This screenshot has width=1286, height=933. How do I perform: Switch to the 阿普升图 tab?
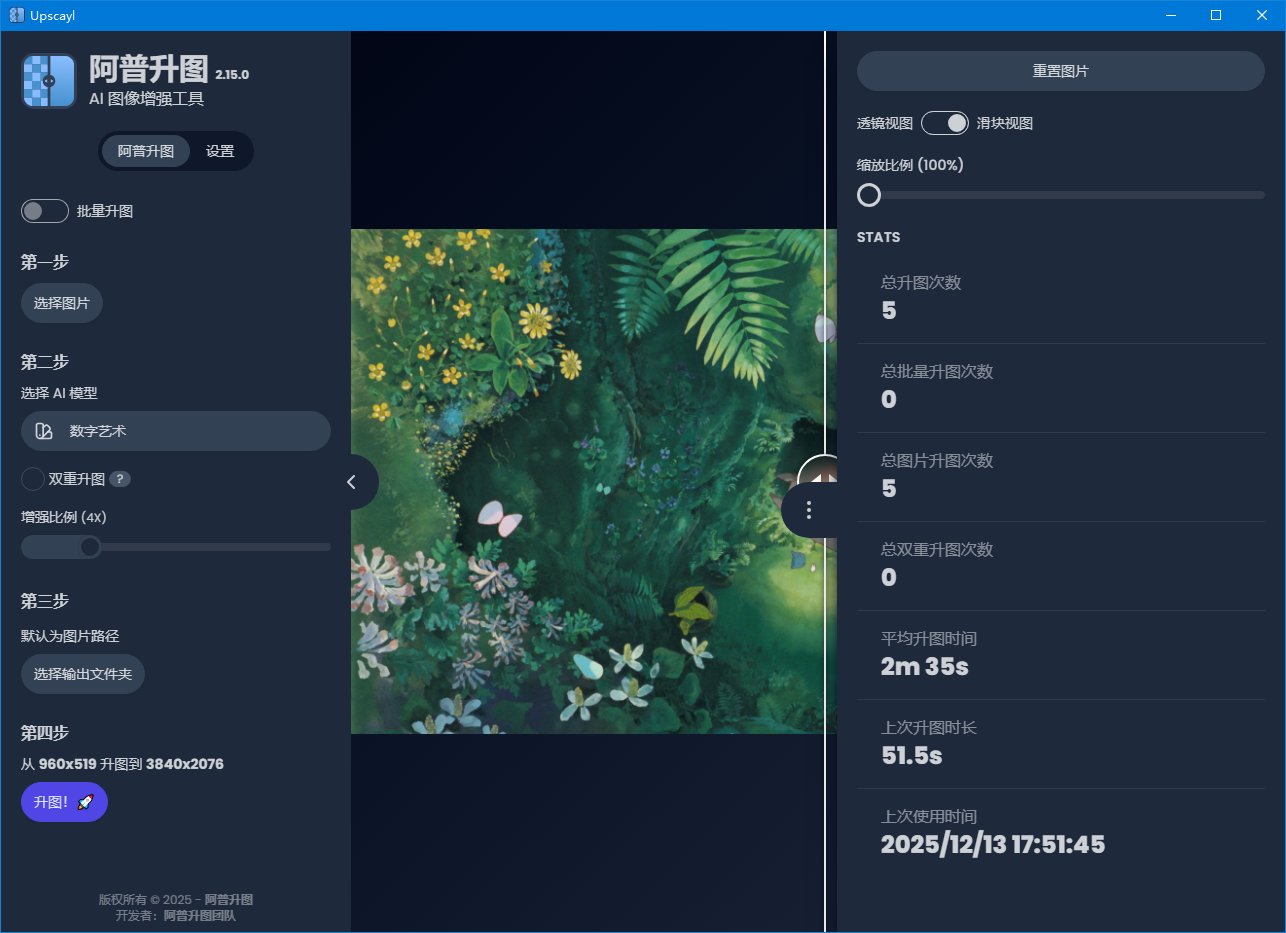(146, 151)
